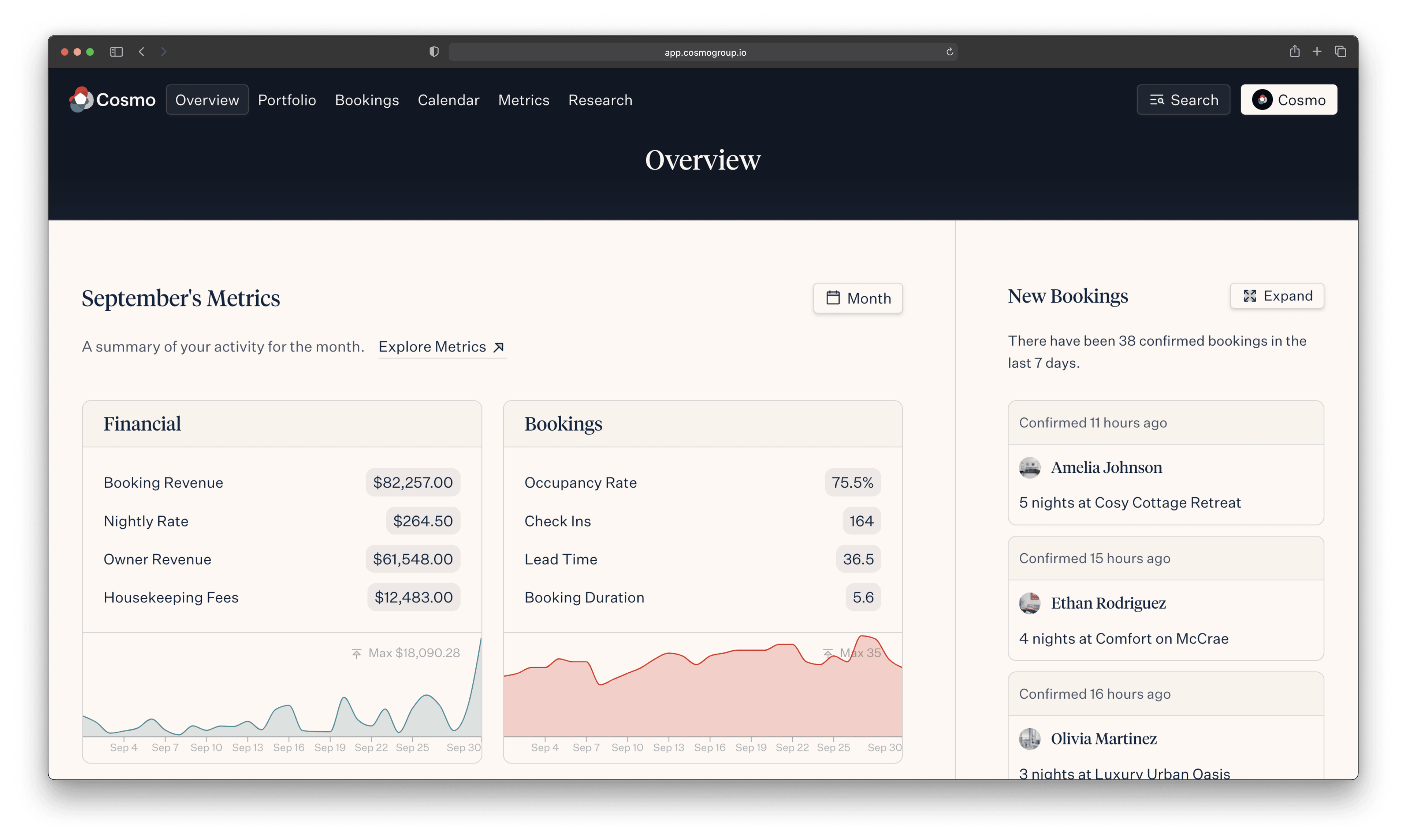Viewport: 1406px width, 840px height.
Task: Click the browser back arrow
Action: 141,52
